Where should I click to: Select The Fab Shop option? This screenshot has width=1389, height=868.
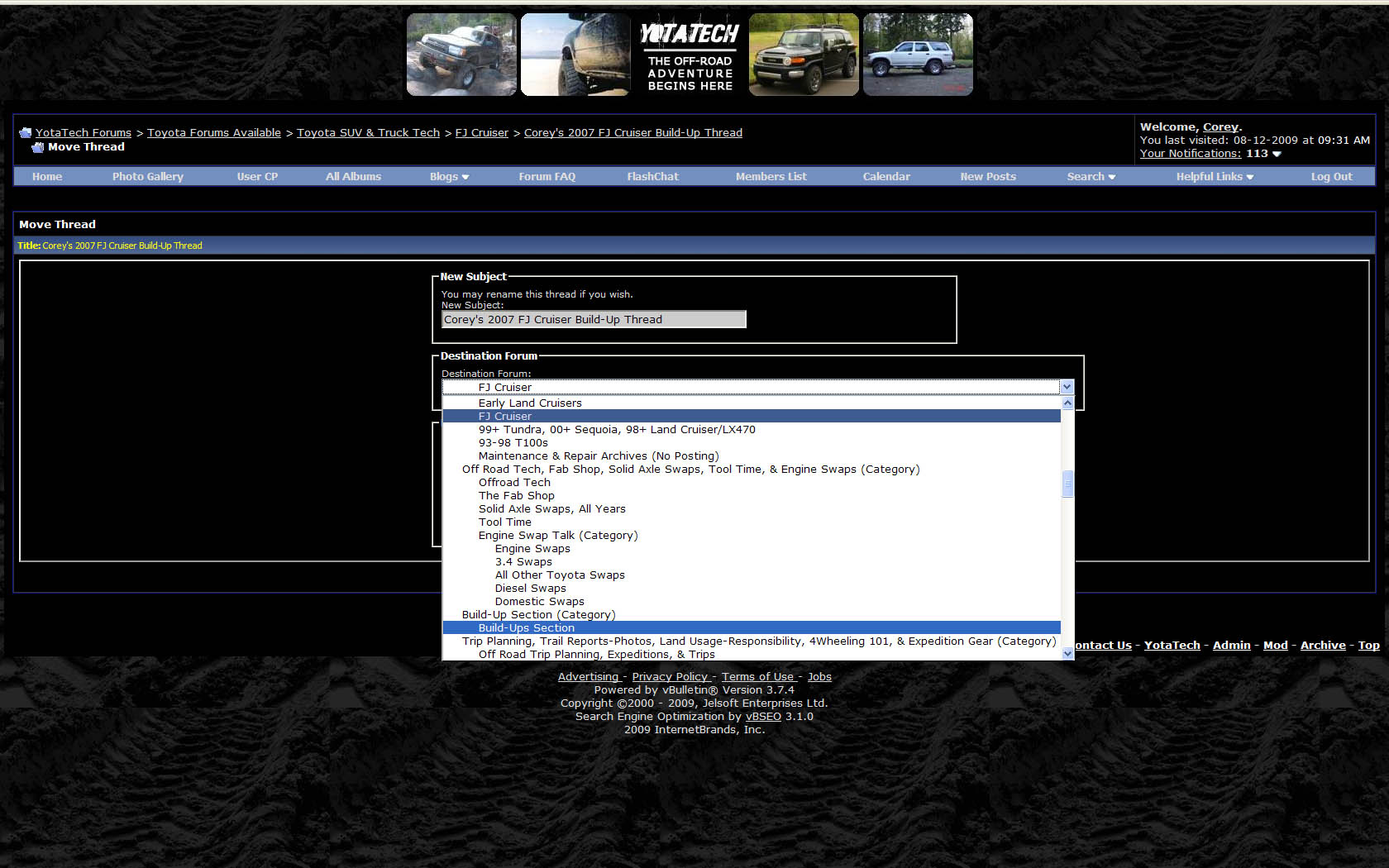coord(752,496)
